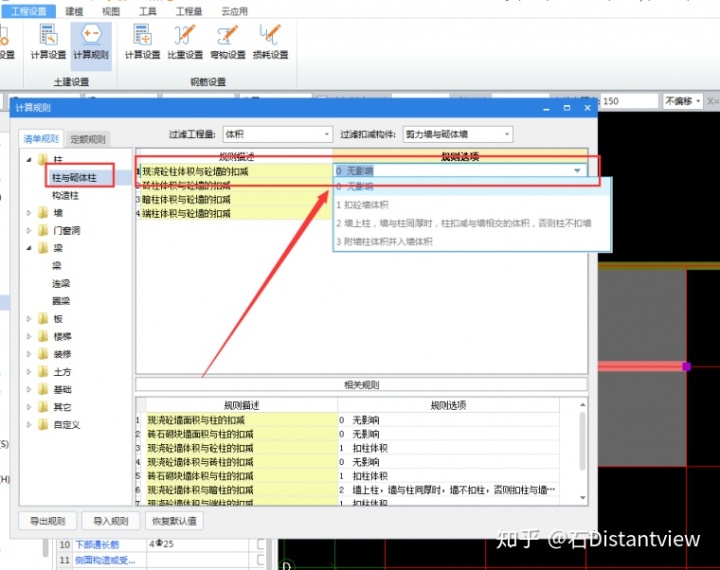Choose option 2 墙上柱 rule
720x570 pixels.
point(472,223)
